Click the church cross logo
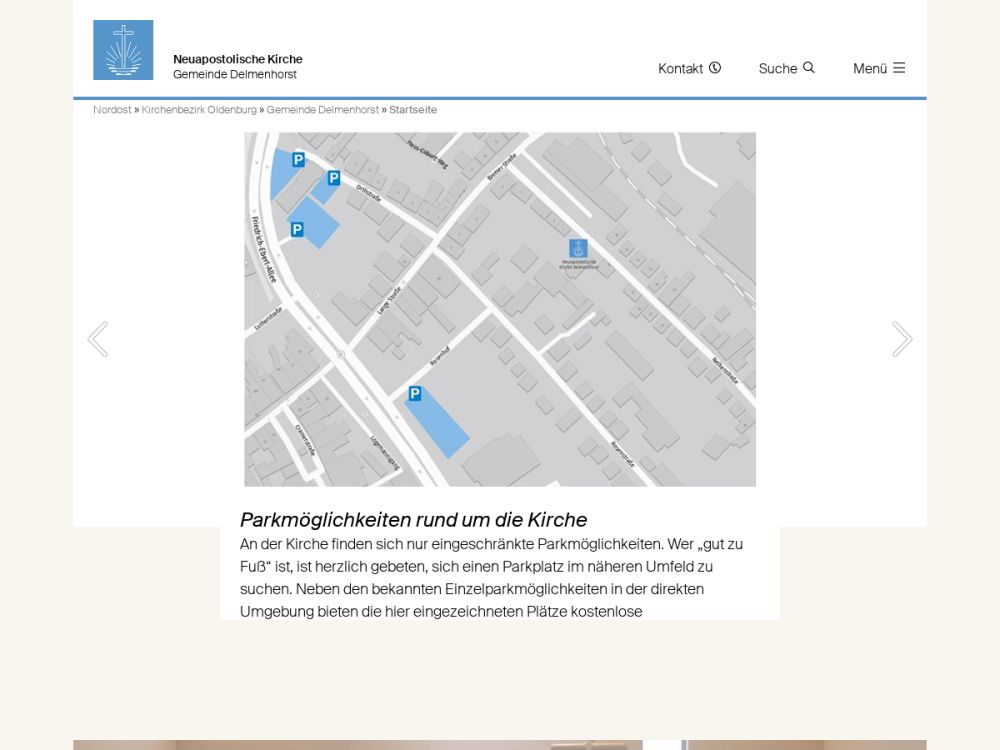Viewport: 1000px width, 750px height. point(123,50)
